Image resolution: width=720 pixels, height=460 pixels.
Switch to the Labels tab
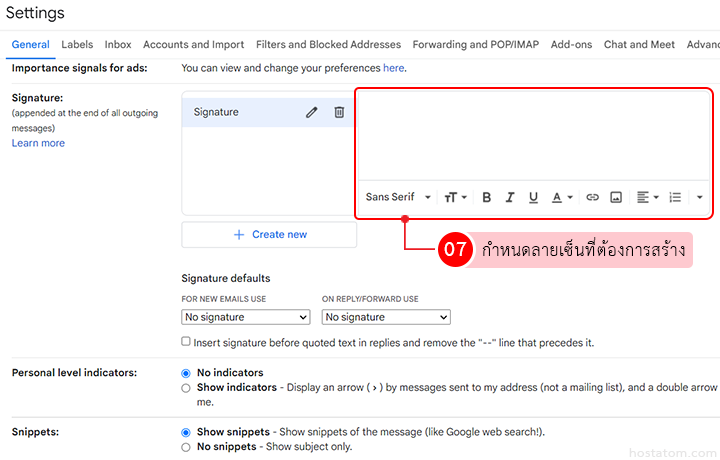click(x=77, y=45)
